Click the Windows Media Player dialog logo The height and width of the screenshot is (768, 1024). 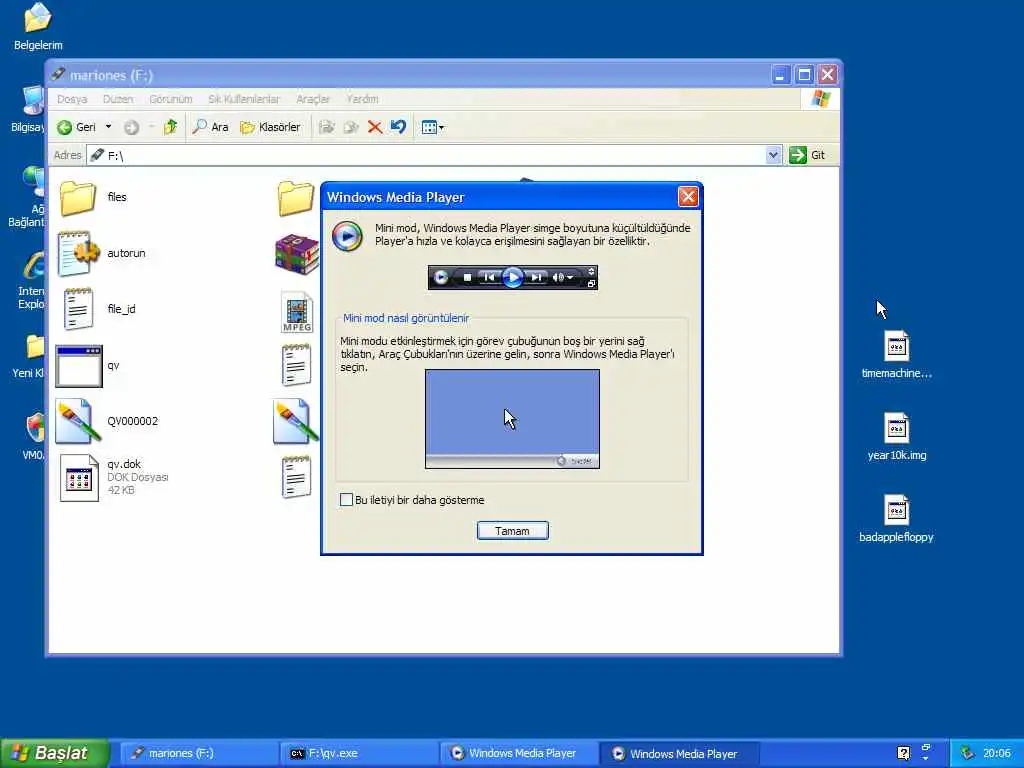point(347,236)
